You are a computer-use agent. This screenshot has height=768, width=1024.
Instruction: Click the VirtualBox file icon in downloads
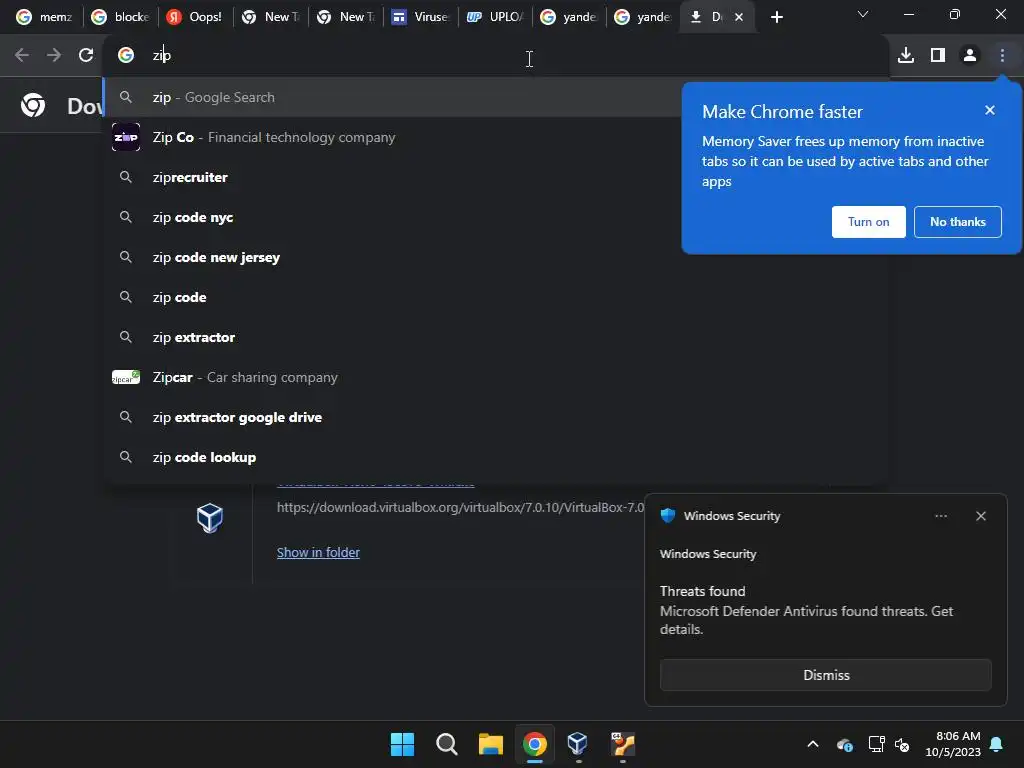[210, 519]
